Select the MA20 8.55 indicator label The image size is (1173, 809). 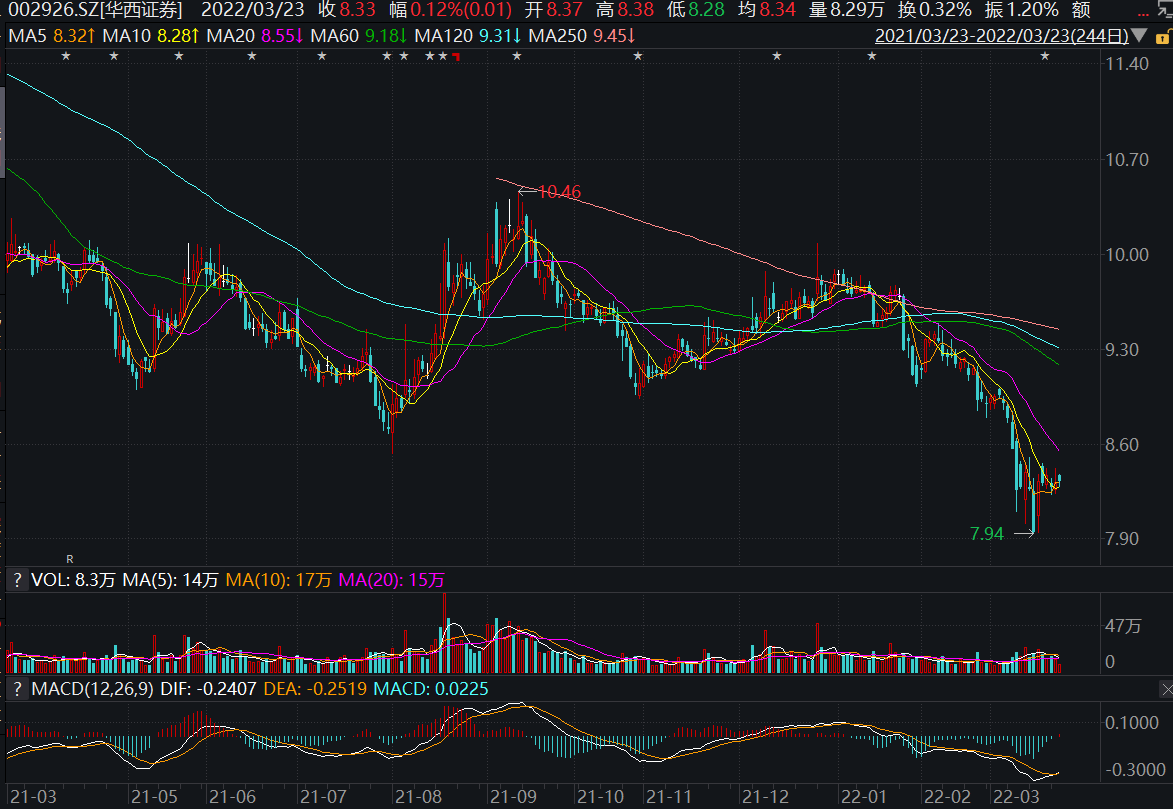(x=255, y=35)
